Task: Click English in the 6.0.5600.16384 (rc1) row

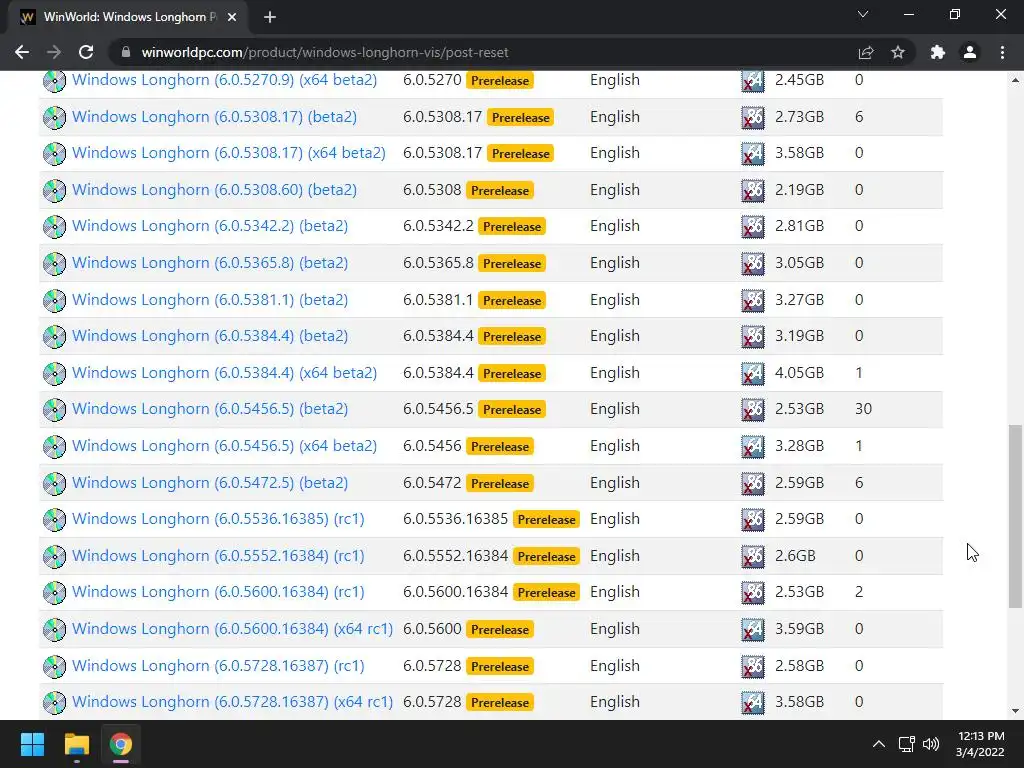Action: click(x=615, y=592)
